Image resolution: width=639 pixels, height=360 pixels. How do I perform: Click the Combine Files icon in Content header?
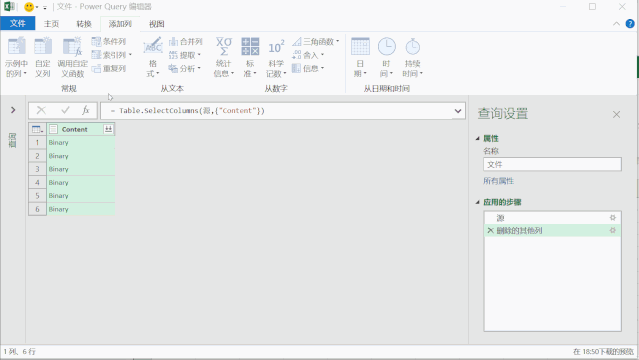click(108, 129)
